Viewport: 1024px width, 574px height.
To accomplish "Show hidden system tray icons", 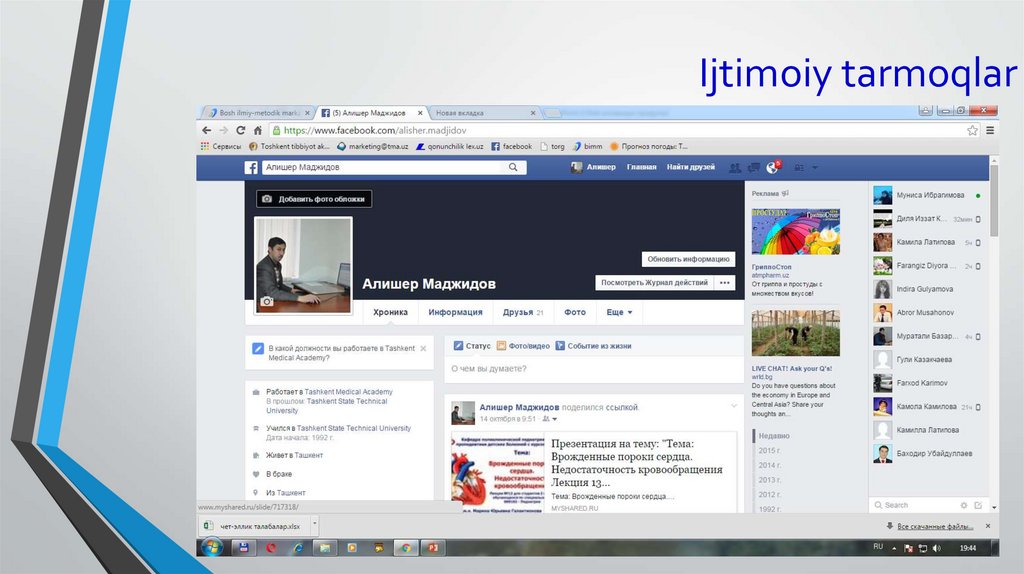I will pos(894,549).
